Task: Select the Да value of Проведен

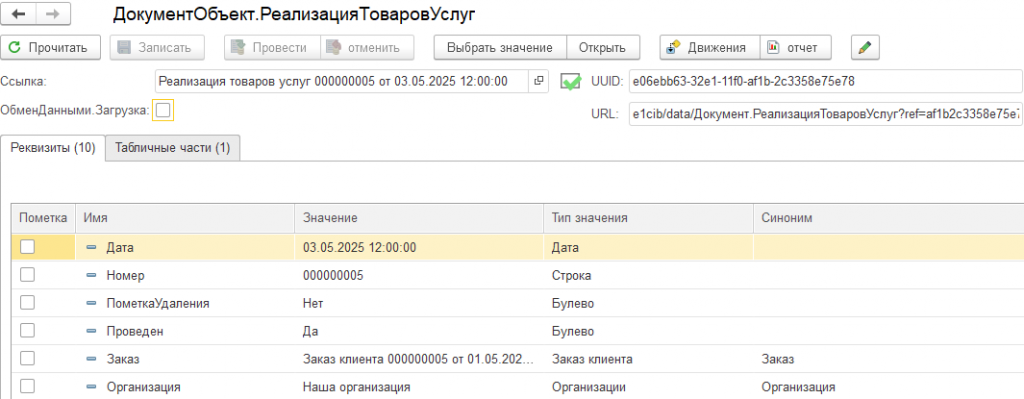Action: pos(419,331)
